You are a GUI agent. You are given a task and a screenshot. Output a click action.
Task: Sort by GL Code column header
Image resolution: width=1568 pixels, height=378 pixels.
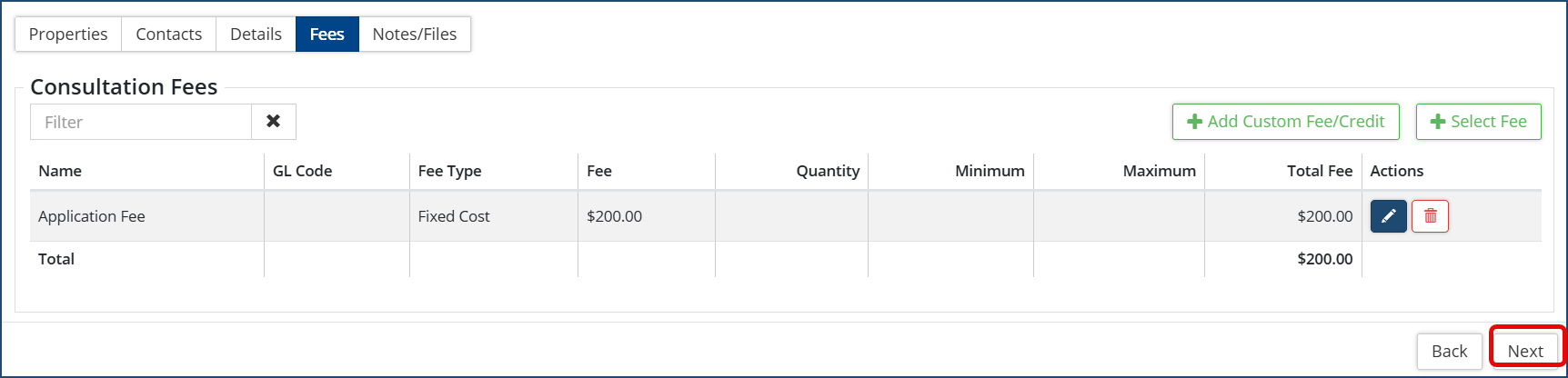(x=302, y=171)
